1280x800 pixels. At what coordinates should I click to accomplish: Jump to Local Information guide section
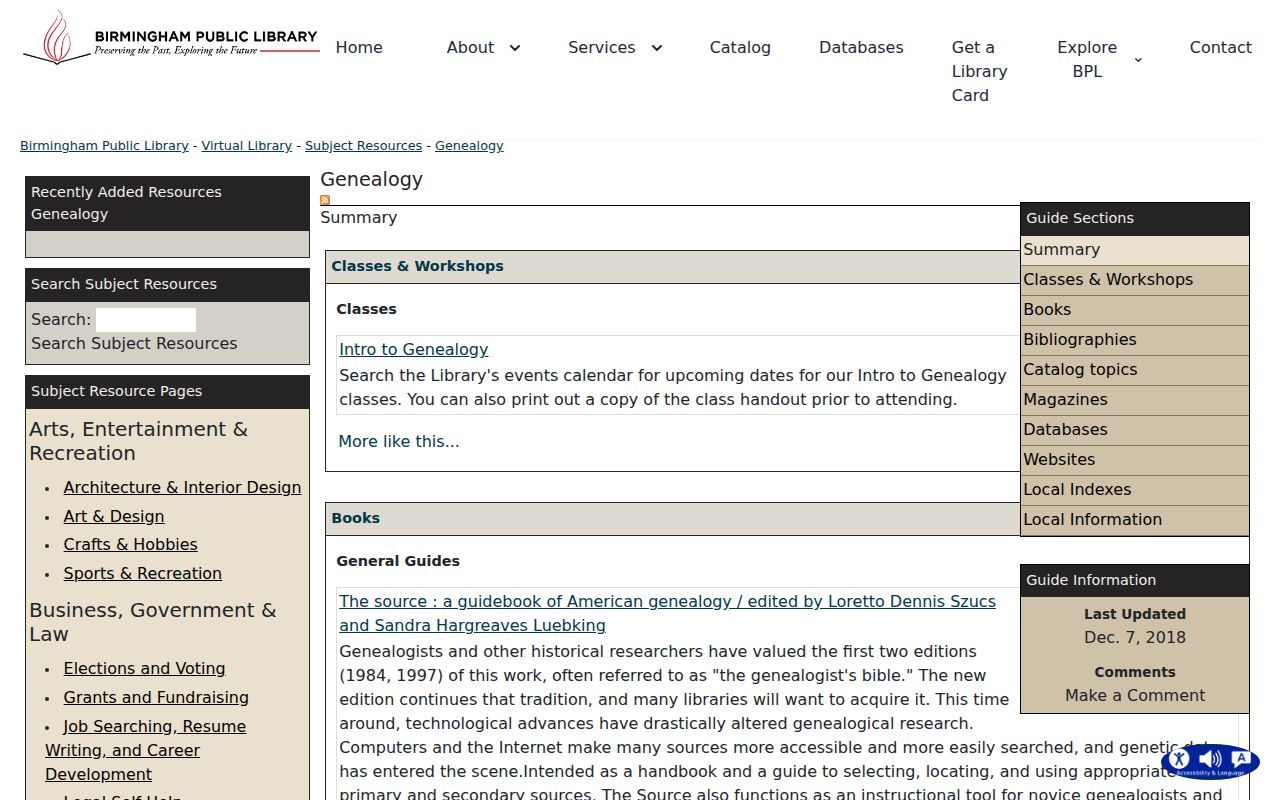click(1135, 520)
